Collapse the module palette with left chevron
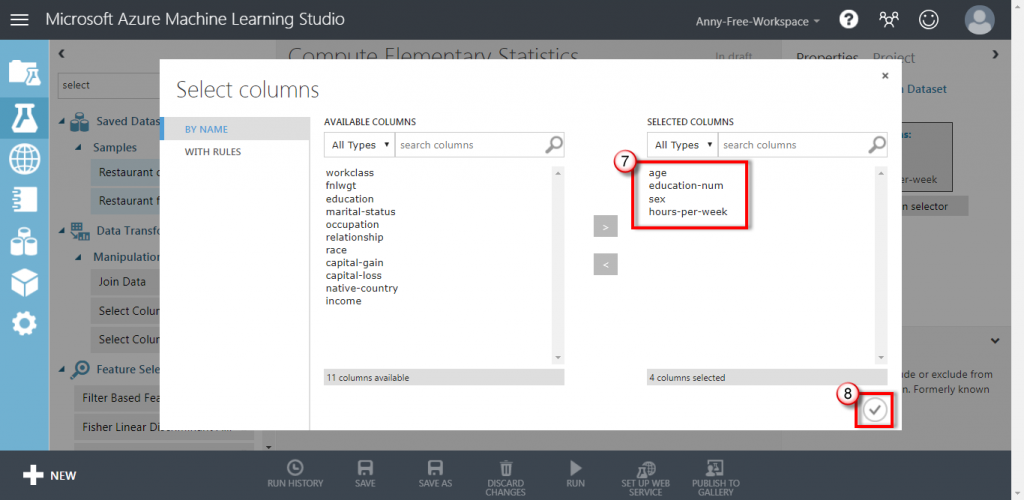The height and width of the screenshot is (500, 1024). click(x=62, y=54)
